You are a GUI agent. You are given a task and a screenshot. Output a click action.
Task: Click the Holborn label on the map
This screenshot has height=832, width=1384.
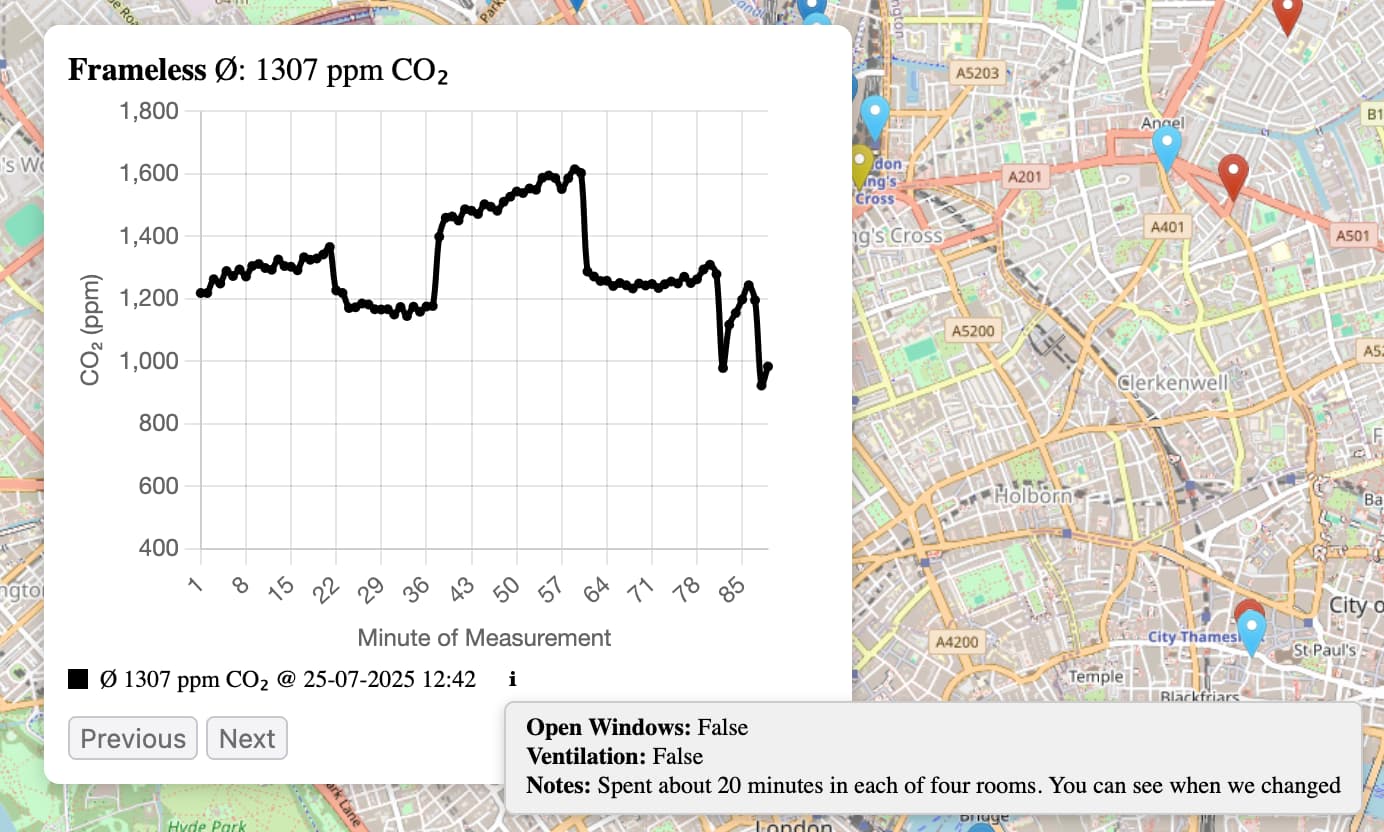click(1033, 495)
